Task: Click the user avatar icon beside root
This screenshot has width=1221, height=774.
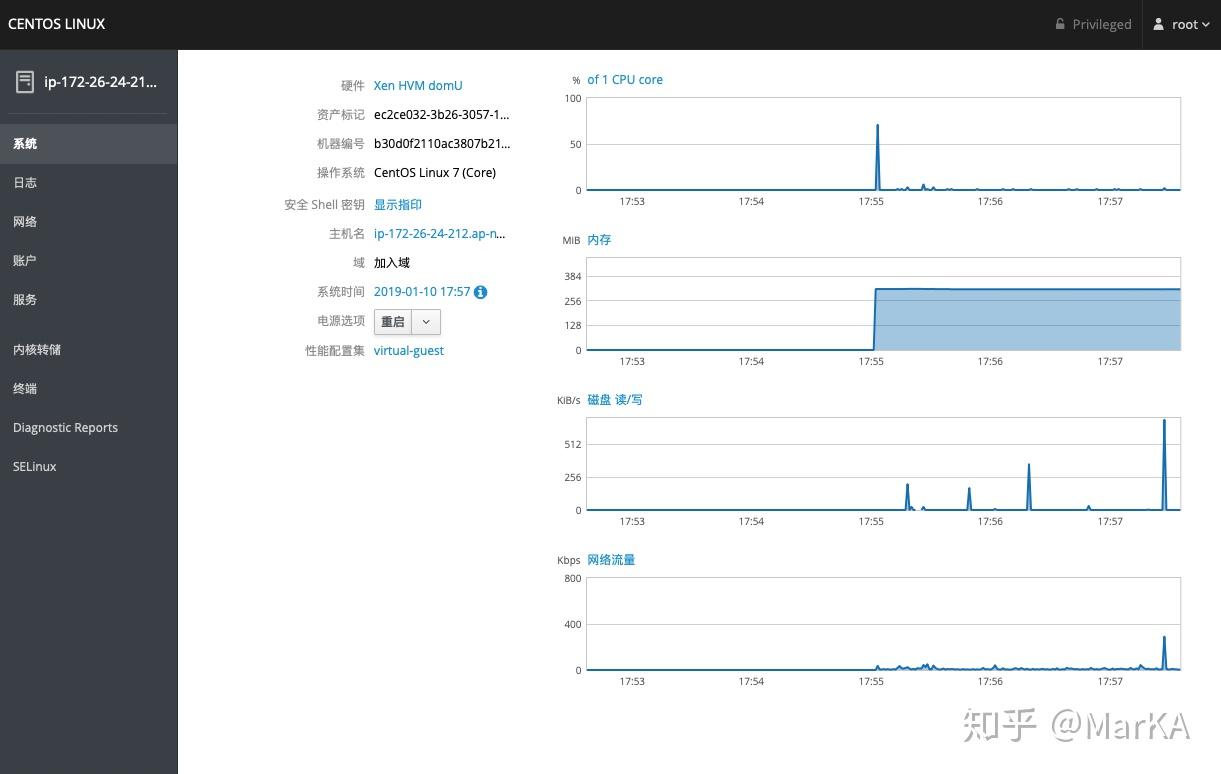Action: pyautogui.click(x=1160, y=24)
